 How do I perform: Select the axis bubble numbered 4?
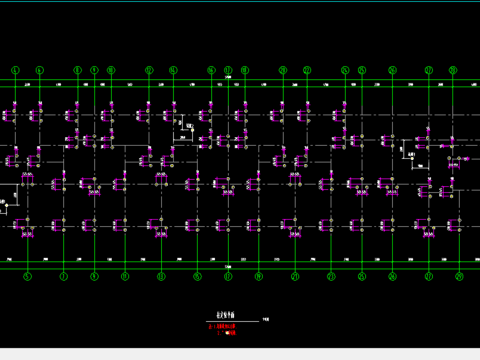15,70
